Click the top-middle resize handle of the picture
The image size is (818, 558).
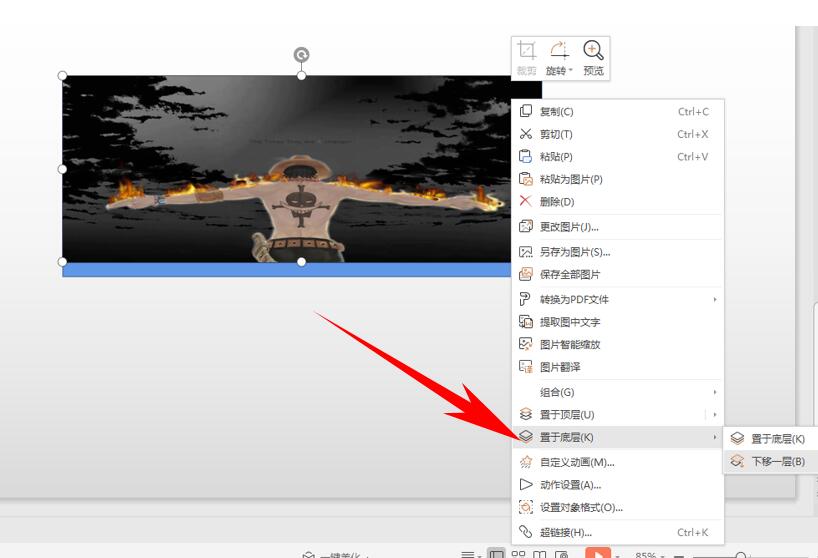tap(302, 76)
